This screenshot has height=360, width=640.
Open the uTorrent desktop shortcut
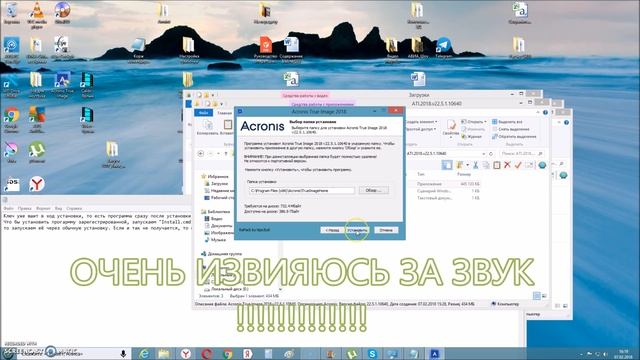(37, 153)
